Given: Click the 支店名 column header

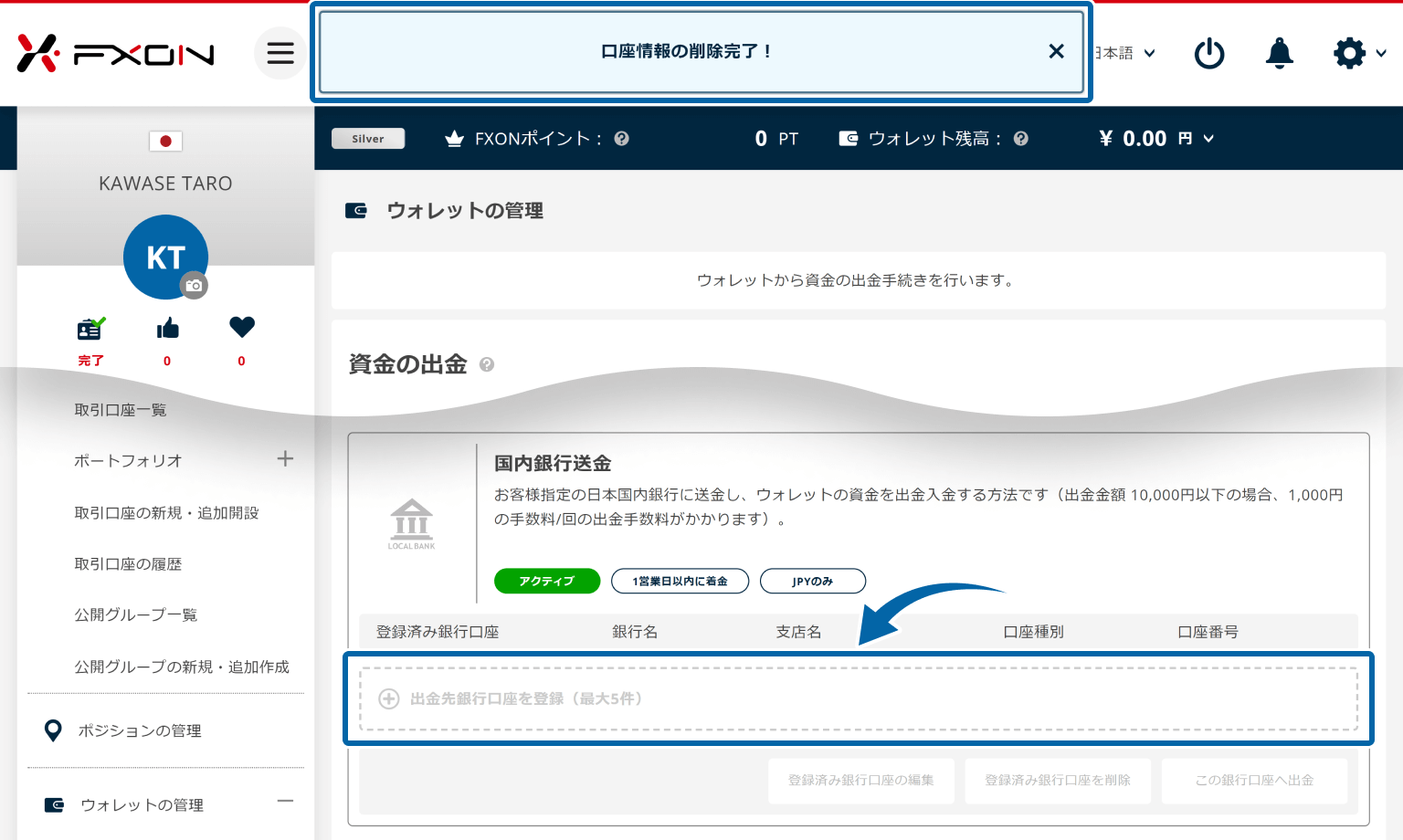Looking at the screenshot, I should 798,632.
